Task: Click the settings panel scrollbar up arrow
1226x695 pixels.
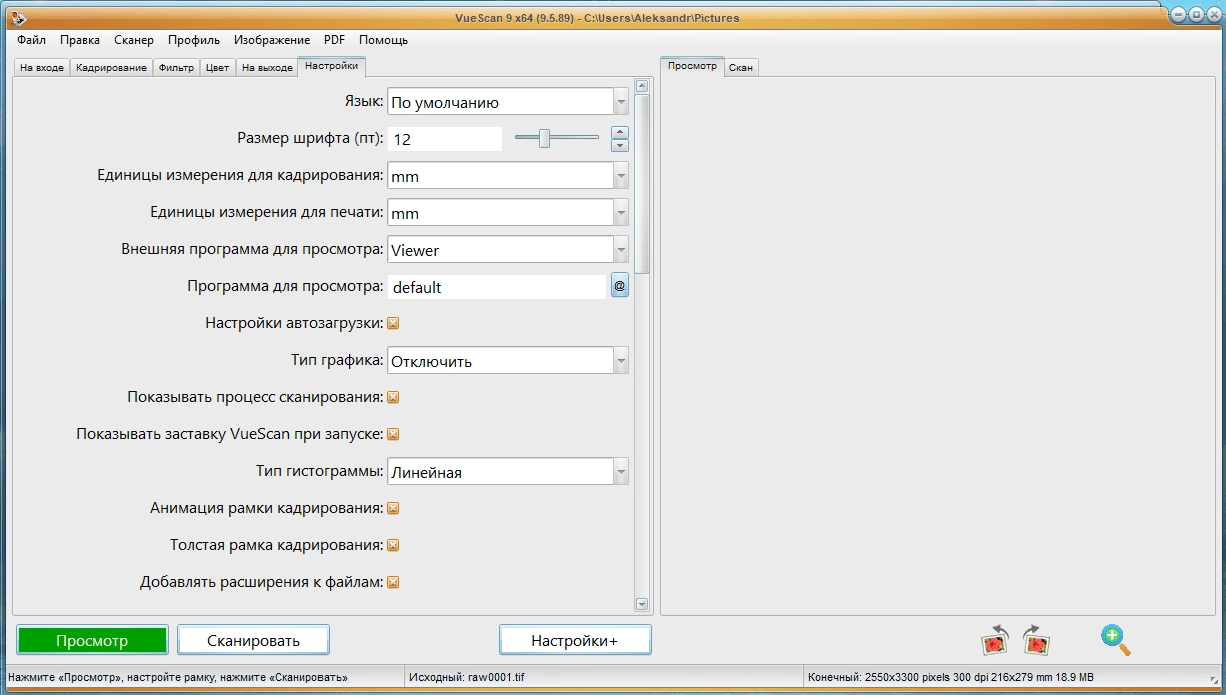Action: pyautogui.click(x=642, y=86)
